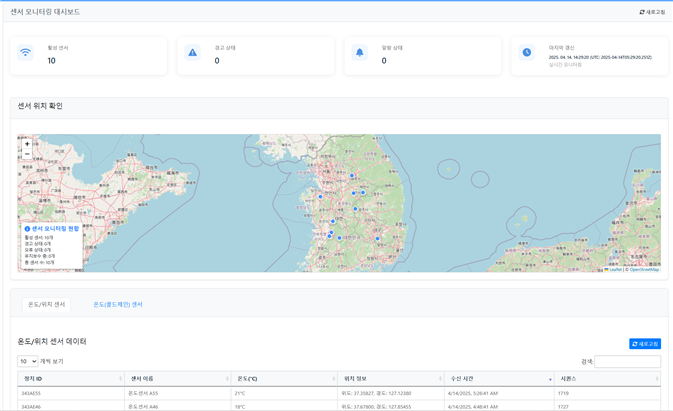Click the bell icon on 알림 상태 card
The height and width of the screenshot is (411, 673).
click(360, 53)
